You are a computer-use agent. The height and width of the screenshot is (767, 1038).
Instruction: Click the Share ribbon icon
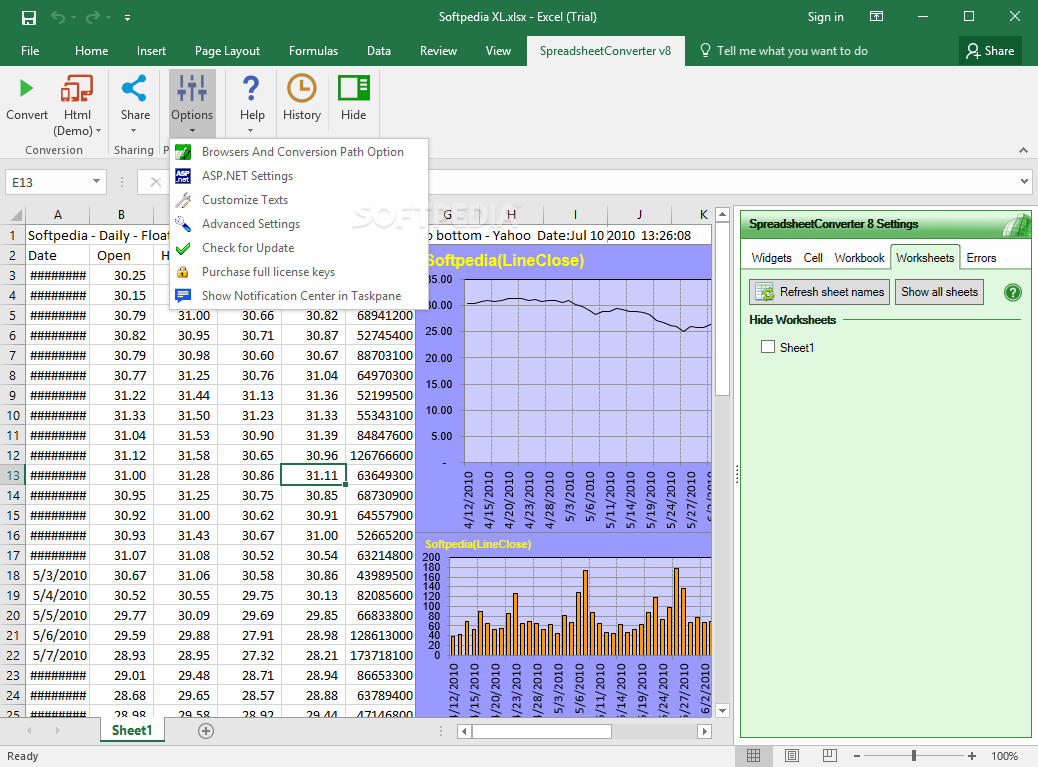[x=134, y=88]
